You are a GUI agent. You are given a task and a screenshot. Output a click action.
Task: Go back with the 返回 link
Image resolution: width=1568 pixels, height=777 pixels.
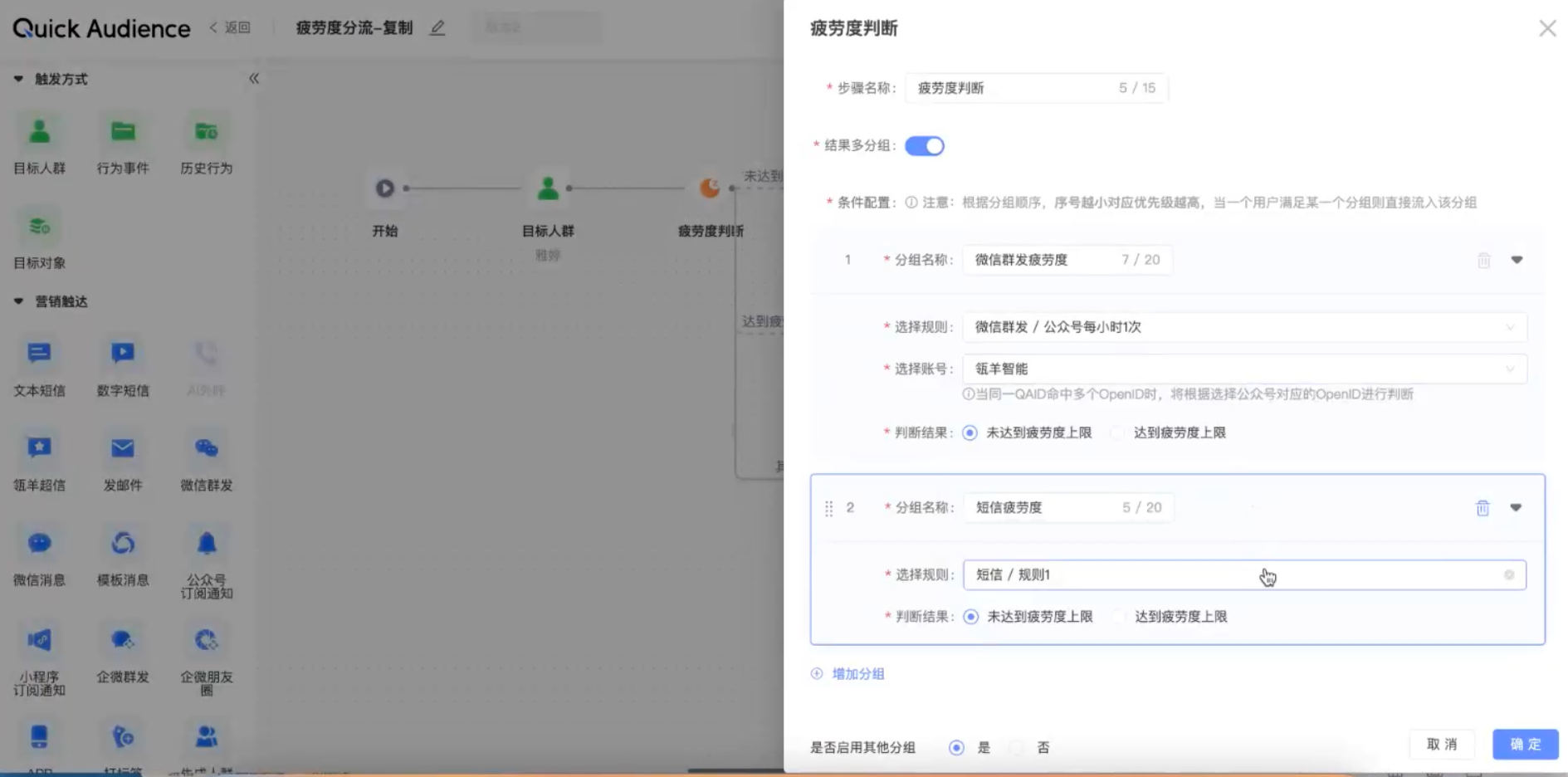tap(230, 28)
